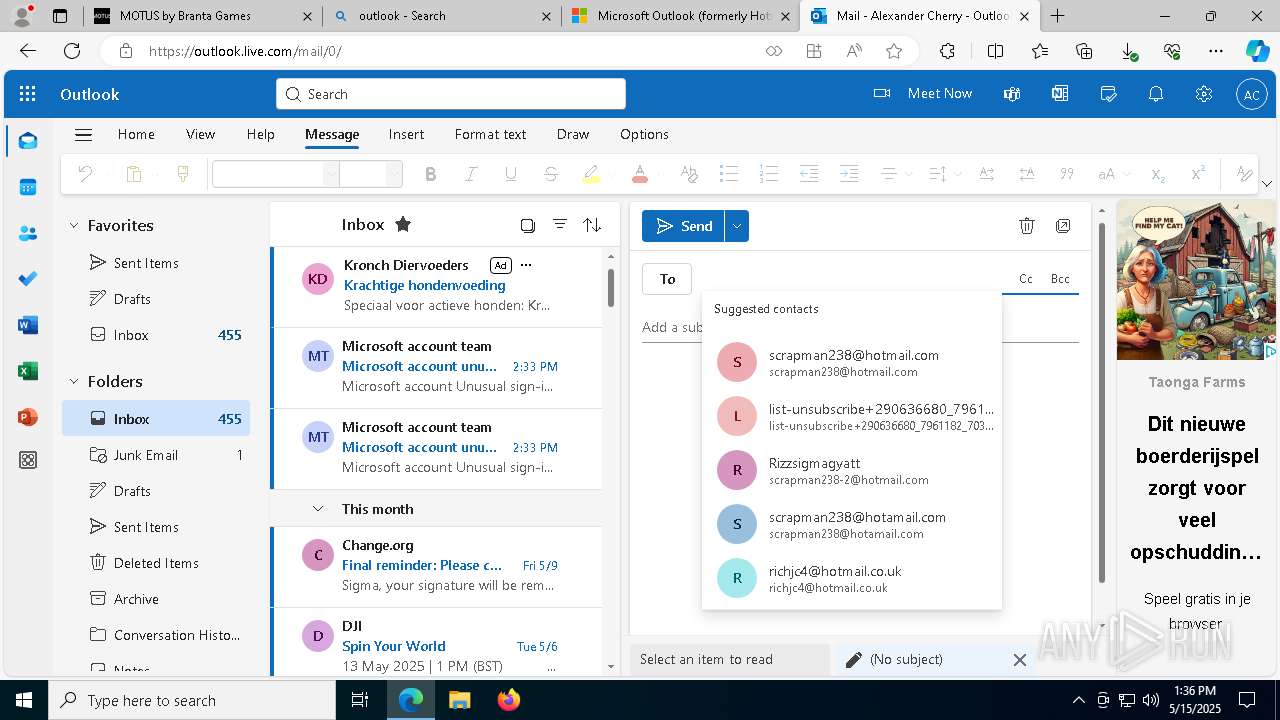This screenshot has width=1280, height=720.
Task: Open Mail in the left app rail
Action: click(28, 141)
